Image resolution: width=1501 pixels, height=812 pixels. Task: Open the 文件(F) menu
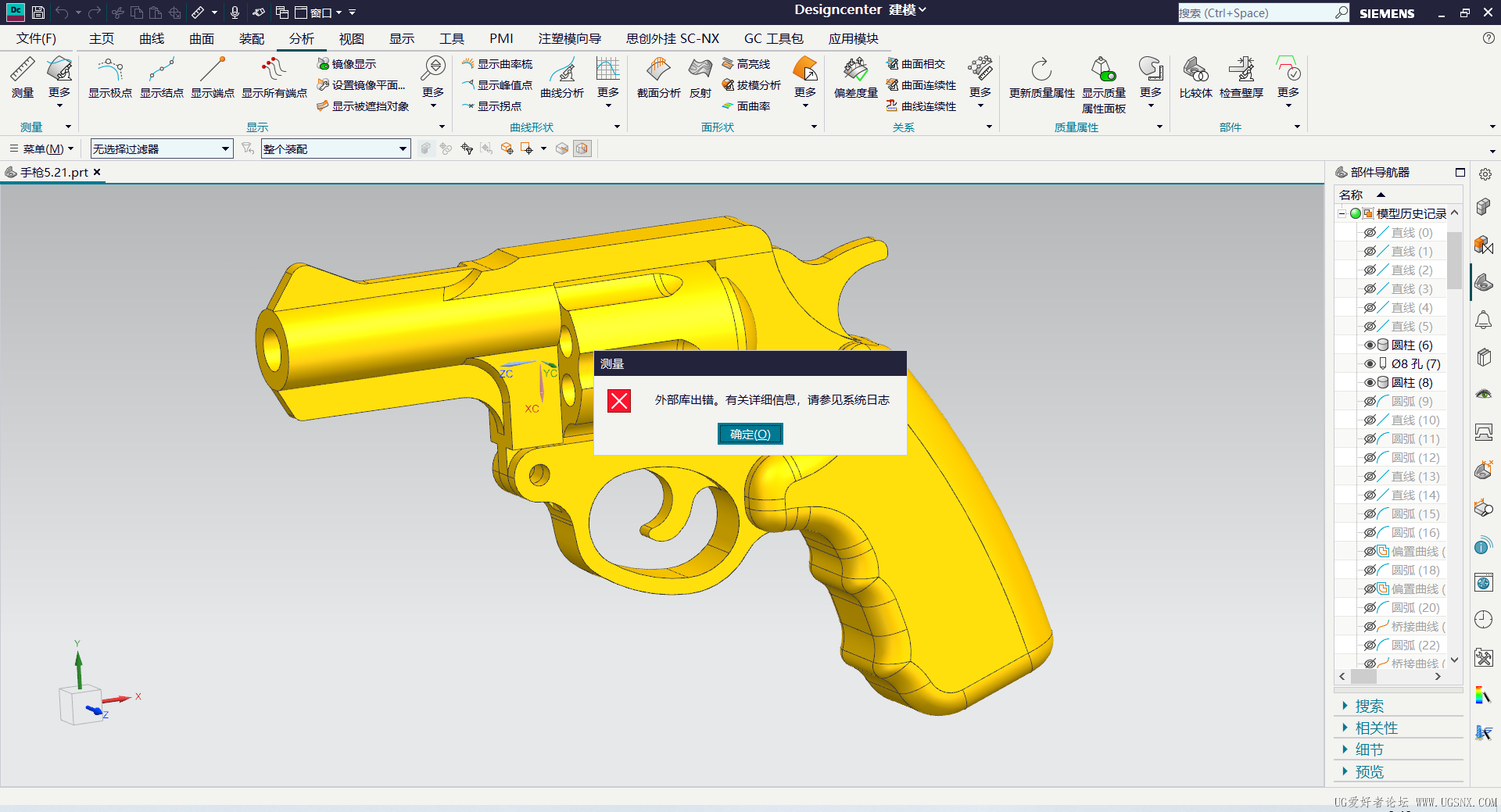[x=36, y=38]
